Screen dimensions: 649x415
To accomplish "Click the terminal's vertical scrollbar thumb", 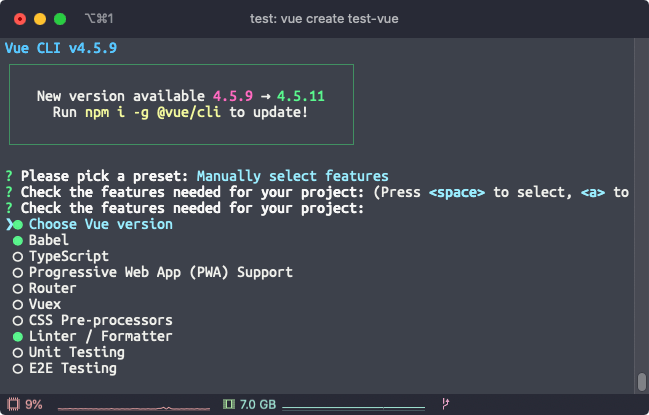I will 641,383.
